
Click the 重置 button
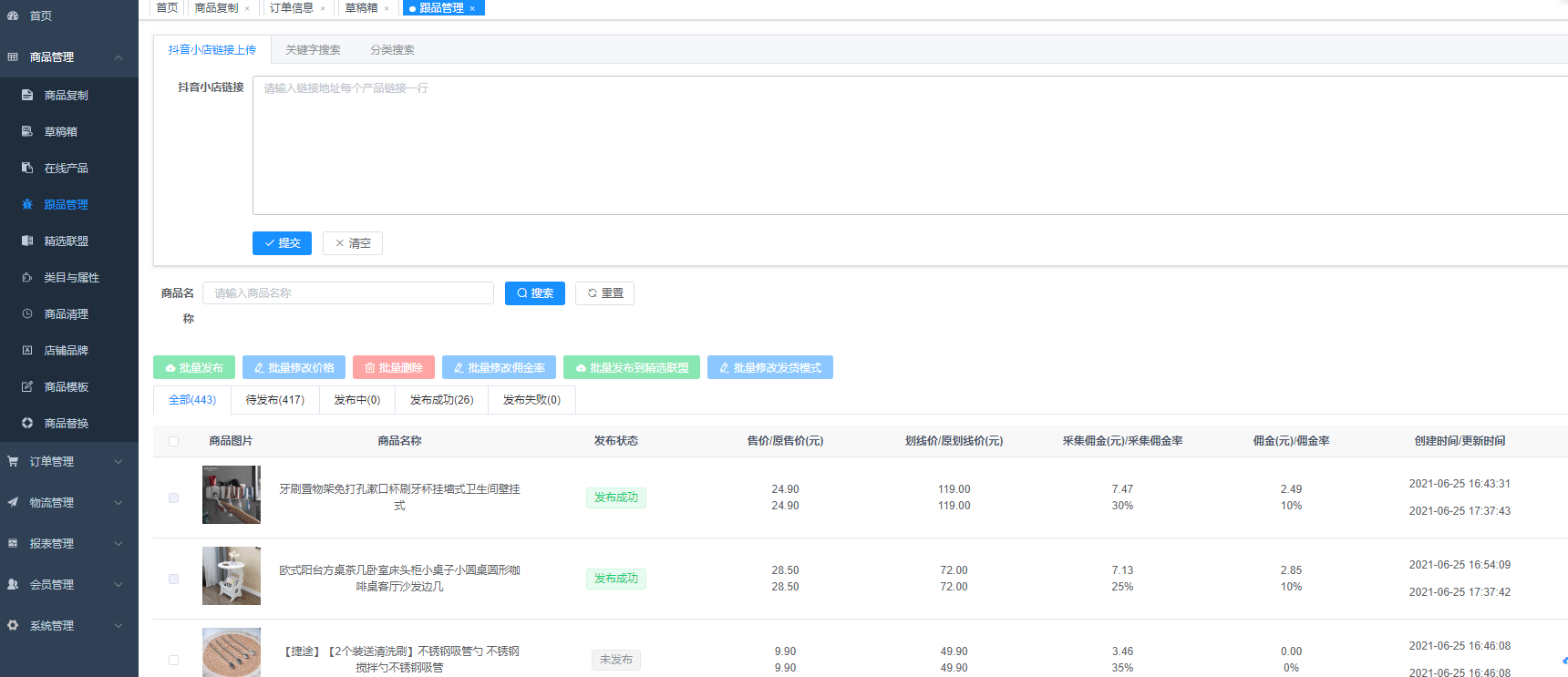click(x=604, y=293)
